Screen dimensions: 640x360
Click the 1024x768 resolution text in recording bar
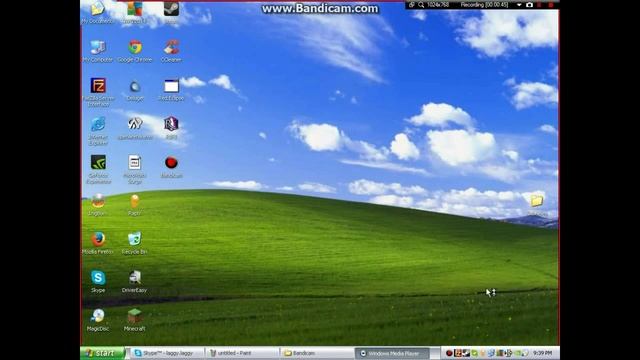(438, 5)
